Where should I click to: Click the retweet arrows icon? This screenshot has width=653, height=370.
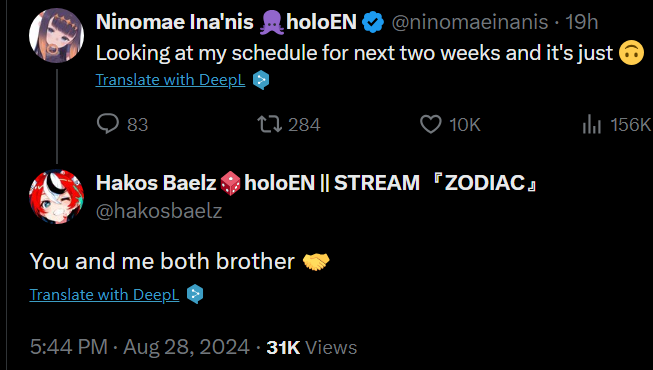(269, 124)
